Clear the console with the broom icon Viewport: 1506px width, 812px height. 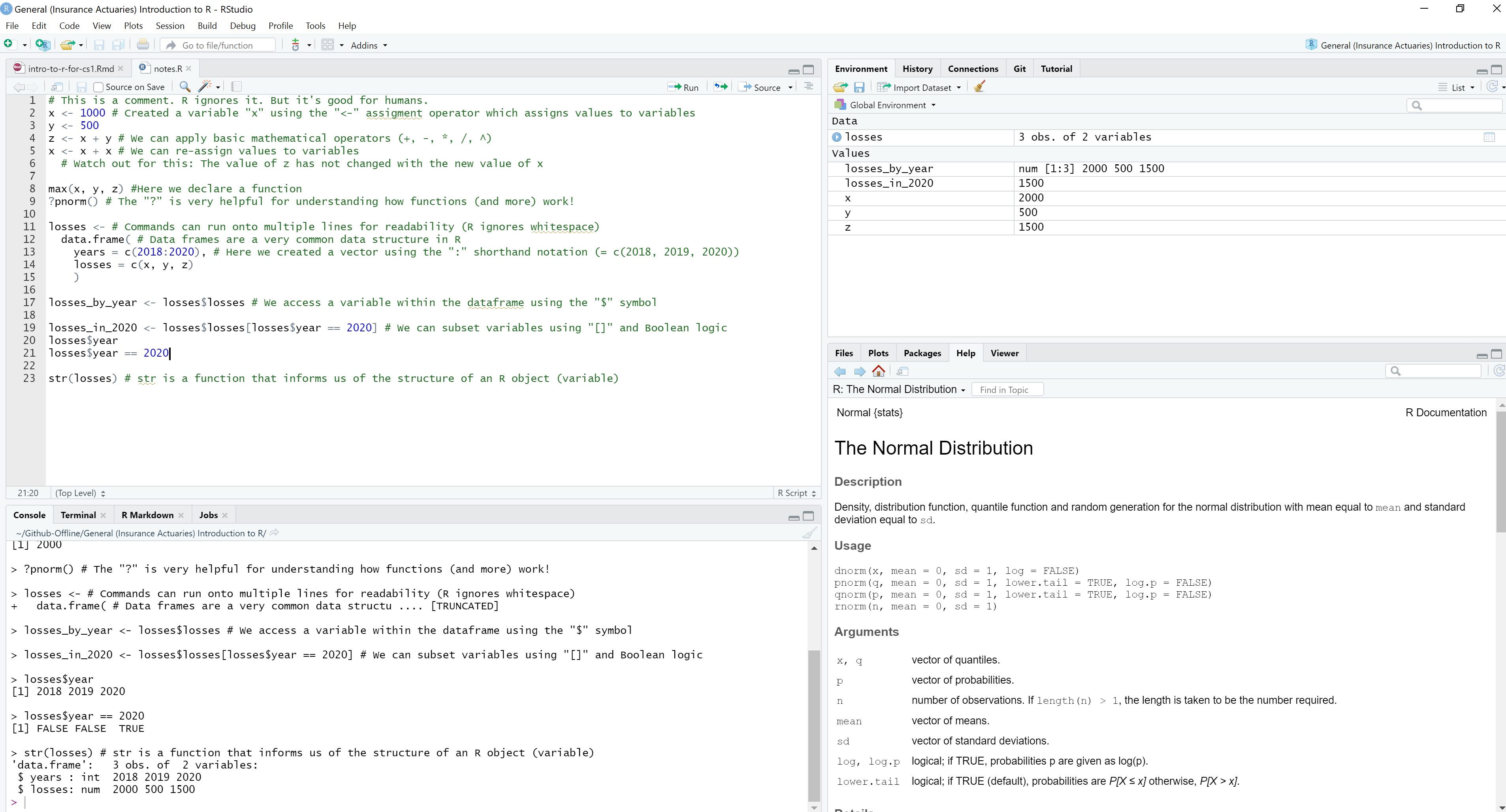pos(809,532)
